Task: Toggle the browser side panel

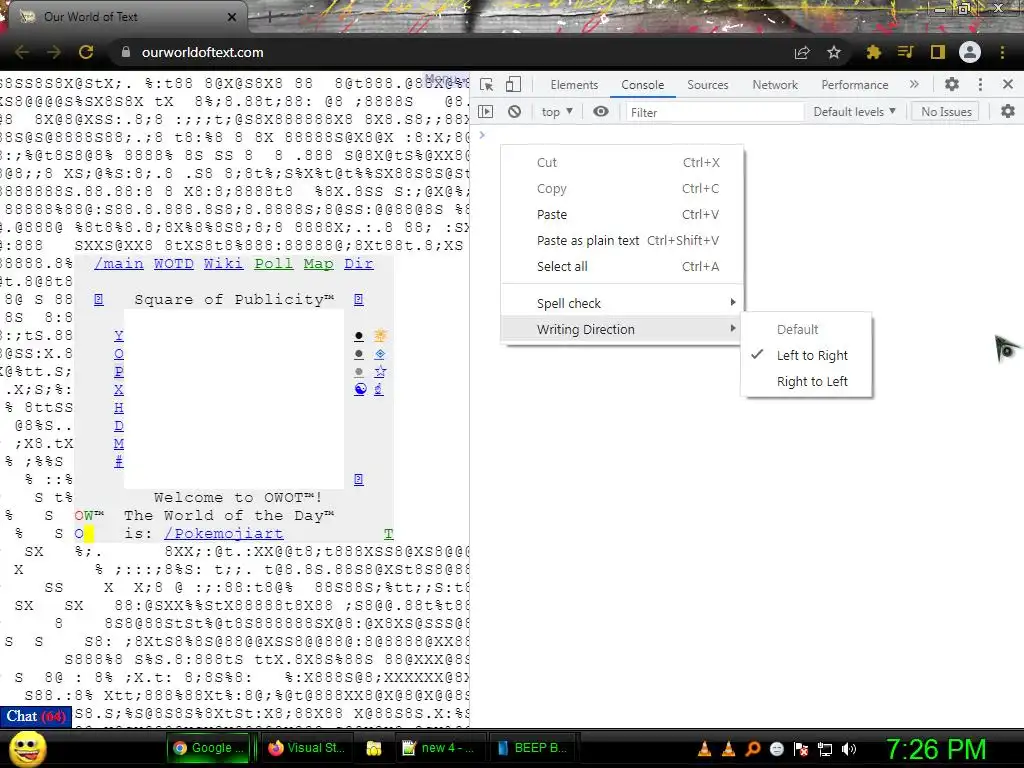Action: click(938, 52)
